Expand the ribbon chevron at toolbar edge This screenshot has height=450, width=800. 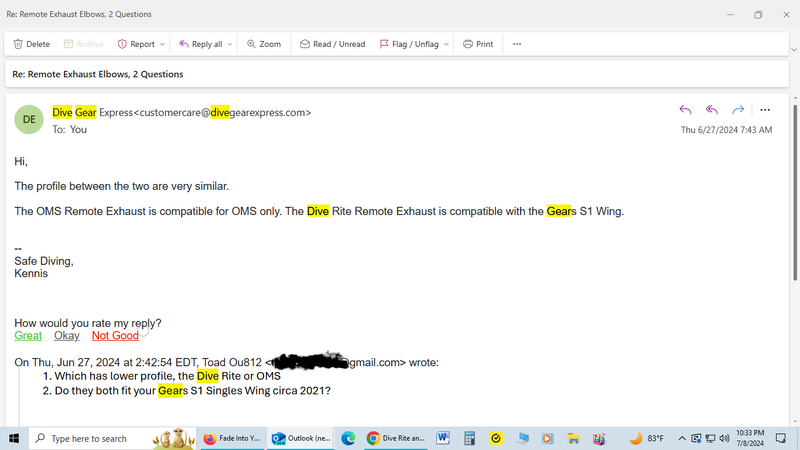click(794, 49)
